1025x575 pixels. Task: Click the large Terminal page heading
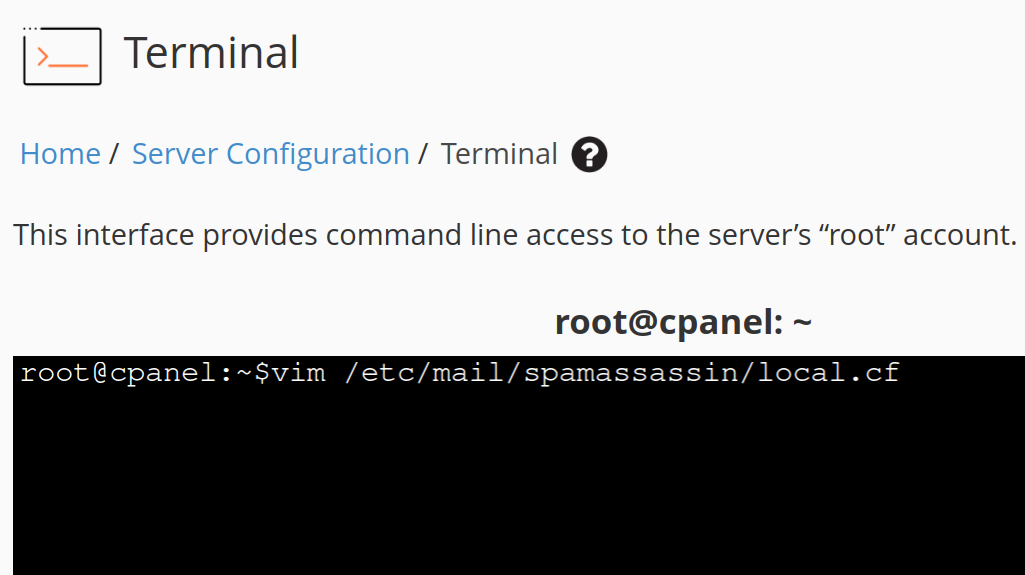pos(211,53)
